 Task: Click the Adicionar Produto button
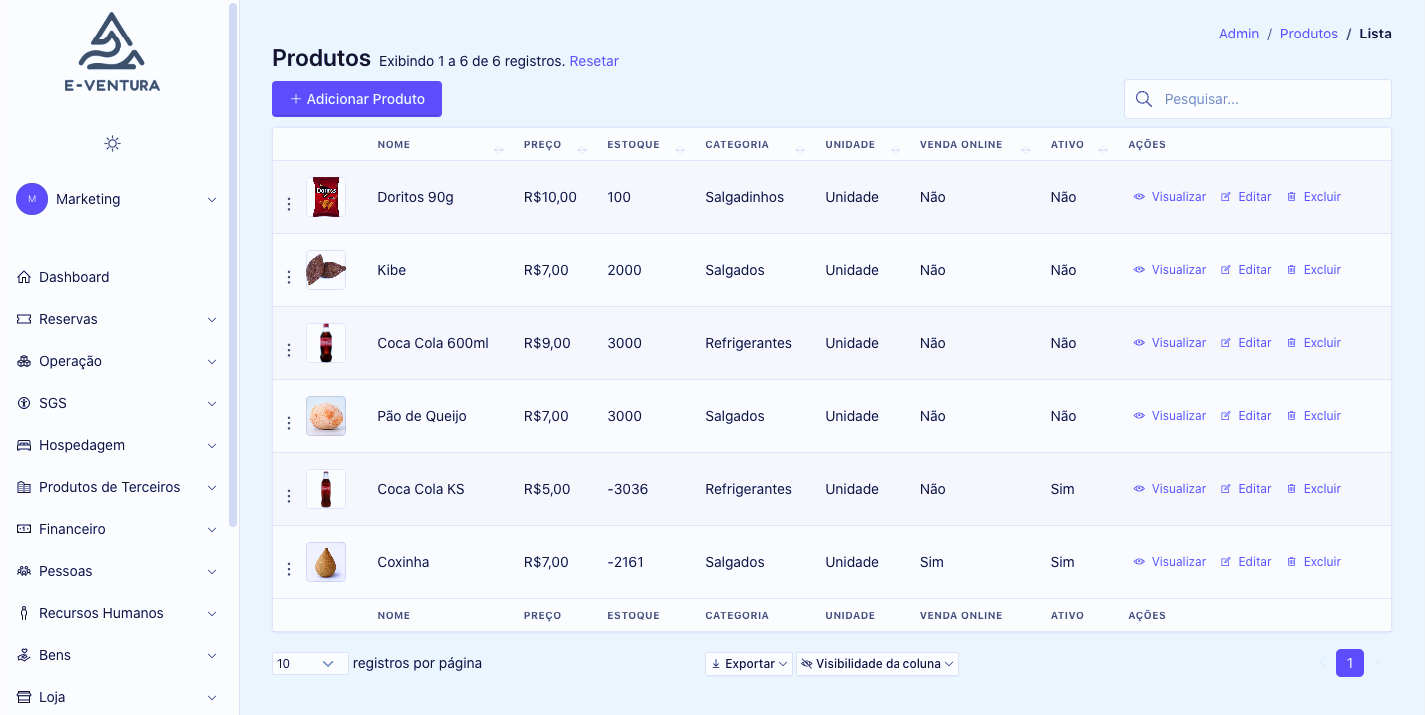[357, 99]
